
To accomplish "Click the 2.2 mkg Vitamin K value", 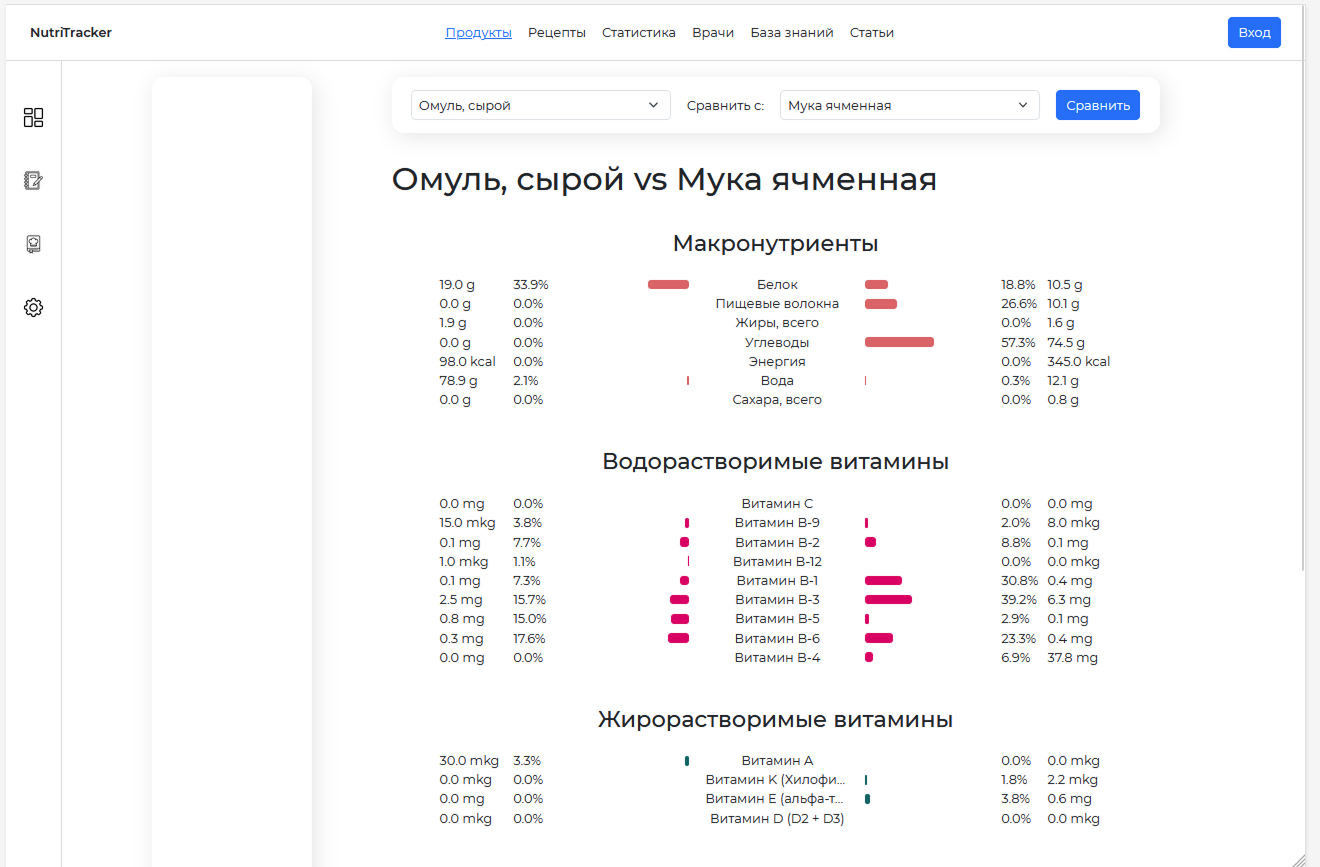I will coord(1072,780).
